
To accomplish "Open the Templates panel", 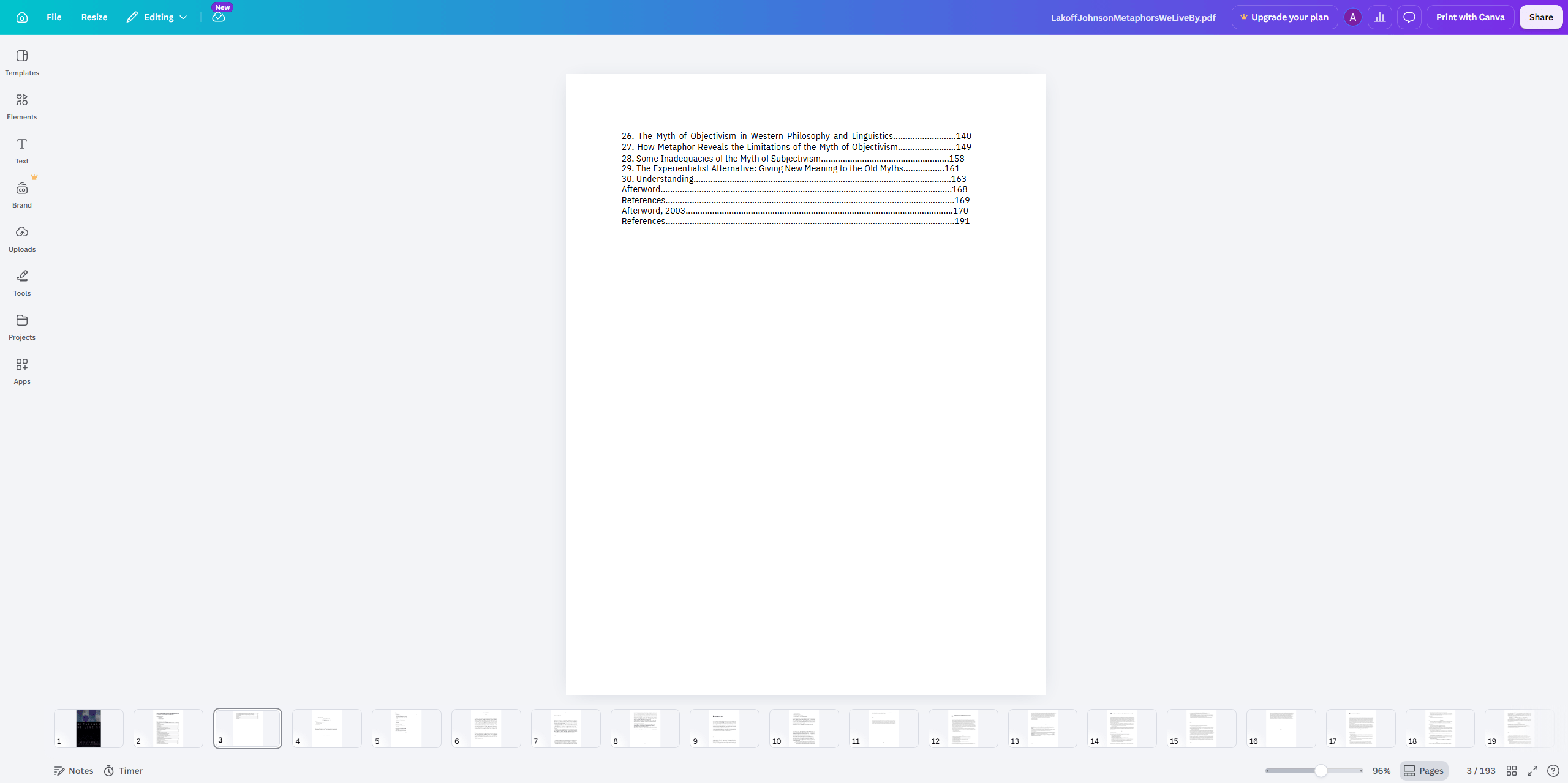I will 22,63.
